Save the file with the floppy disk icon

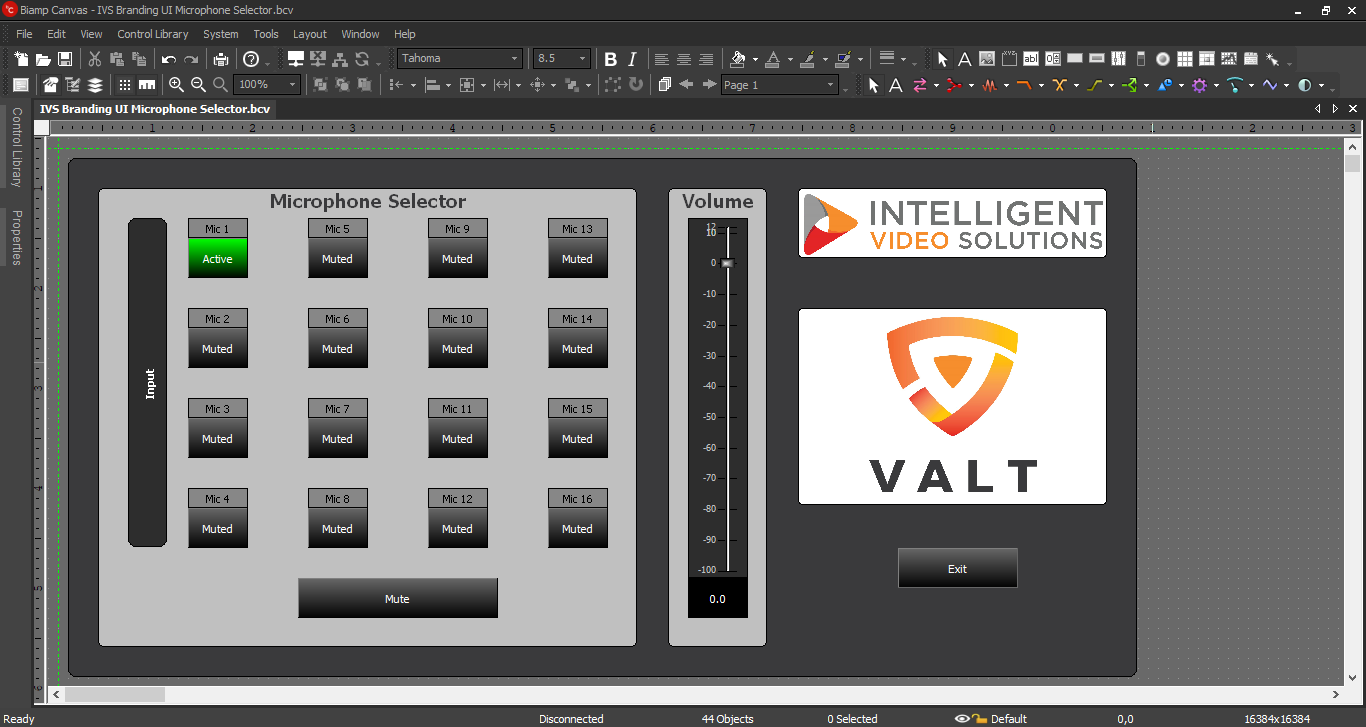65,59
